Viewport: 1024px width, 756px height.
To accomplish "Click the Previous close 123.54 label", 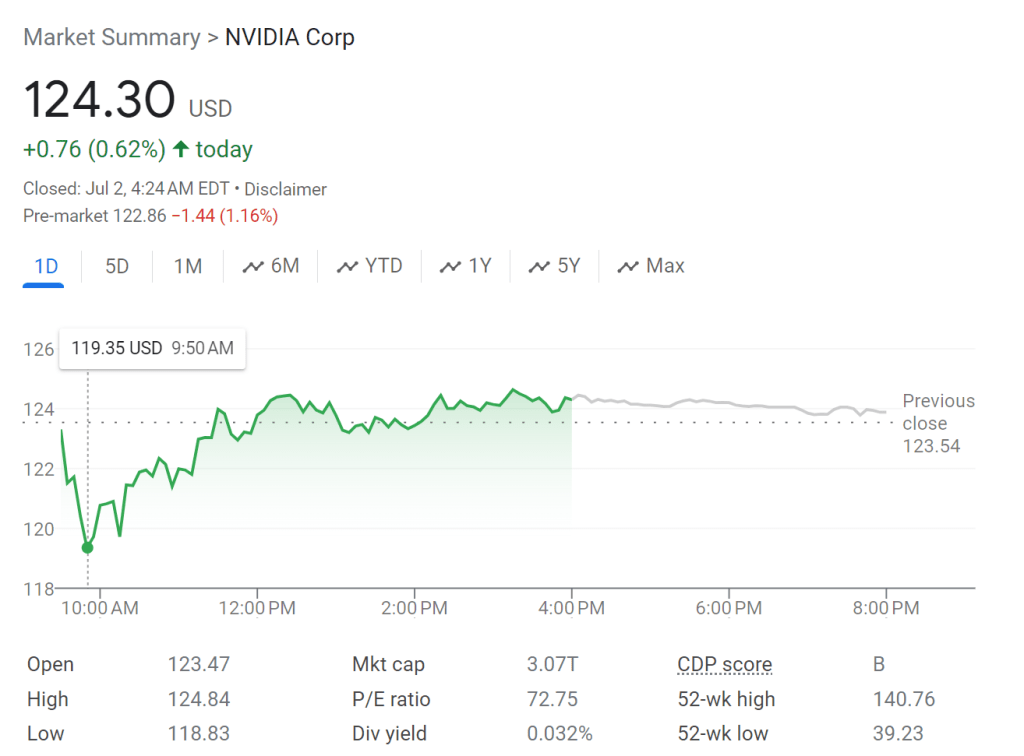I will [x=937, y=423].
